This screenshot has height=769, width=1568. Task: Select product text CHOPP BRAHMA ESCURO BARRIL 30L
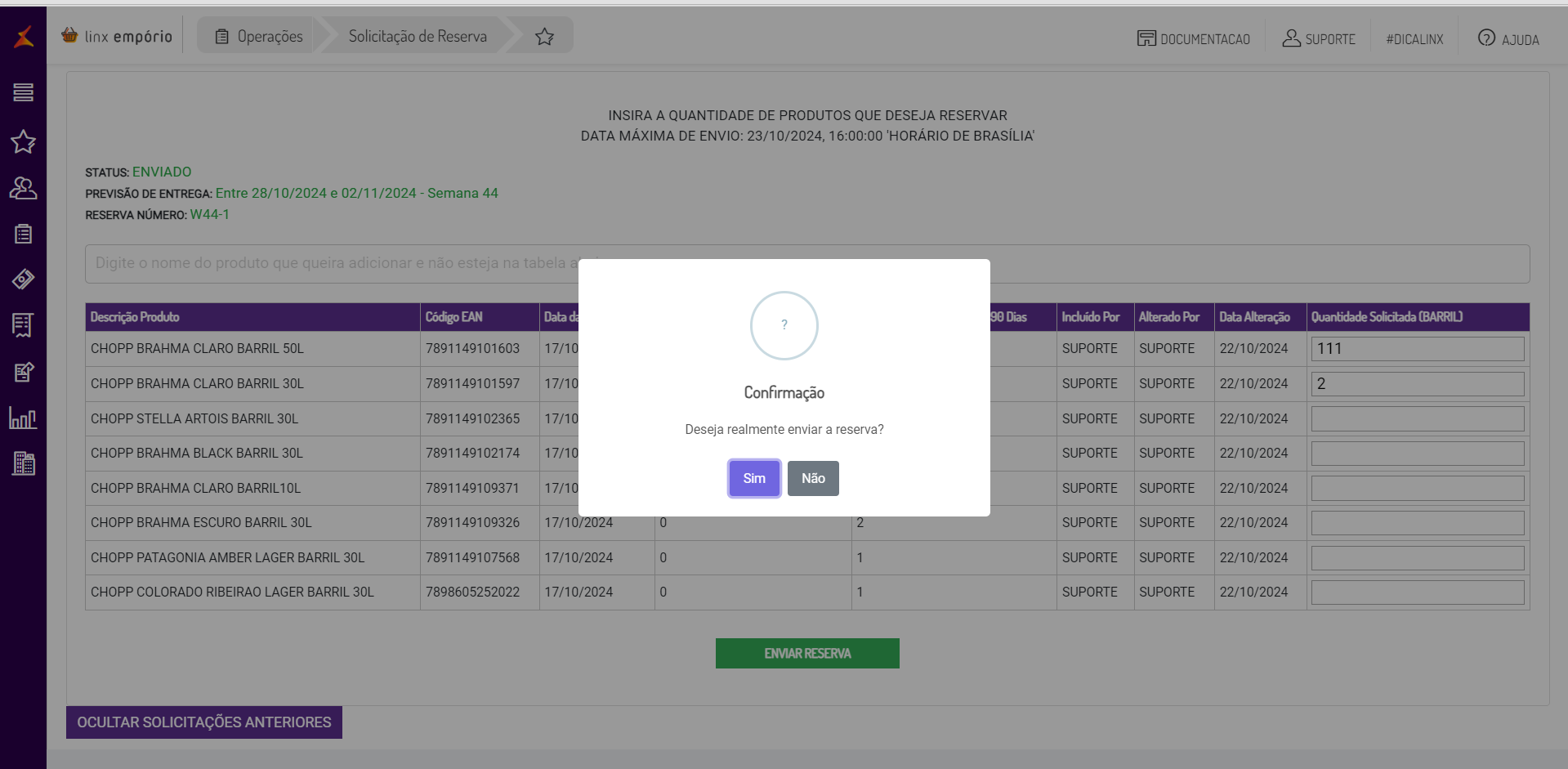pyautogui.click(x=201, y=522)
